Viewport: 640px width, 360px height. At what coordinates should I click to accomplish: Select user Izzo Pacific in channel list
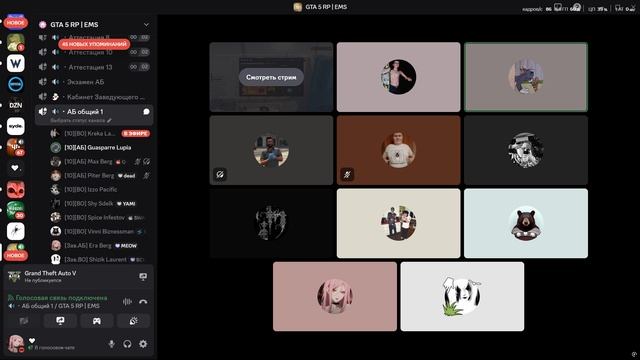coord(100,189)
